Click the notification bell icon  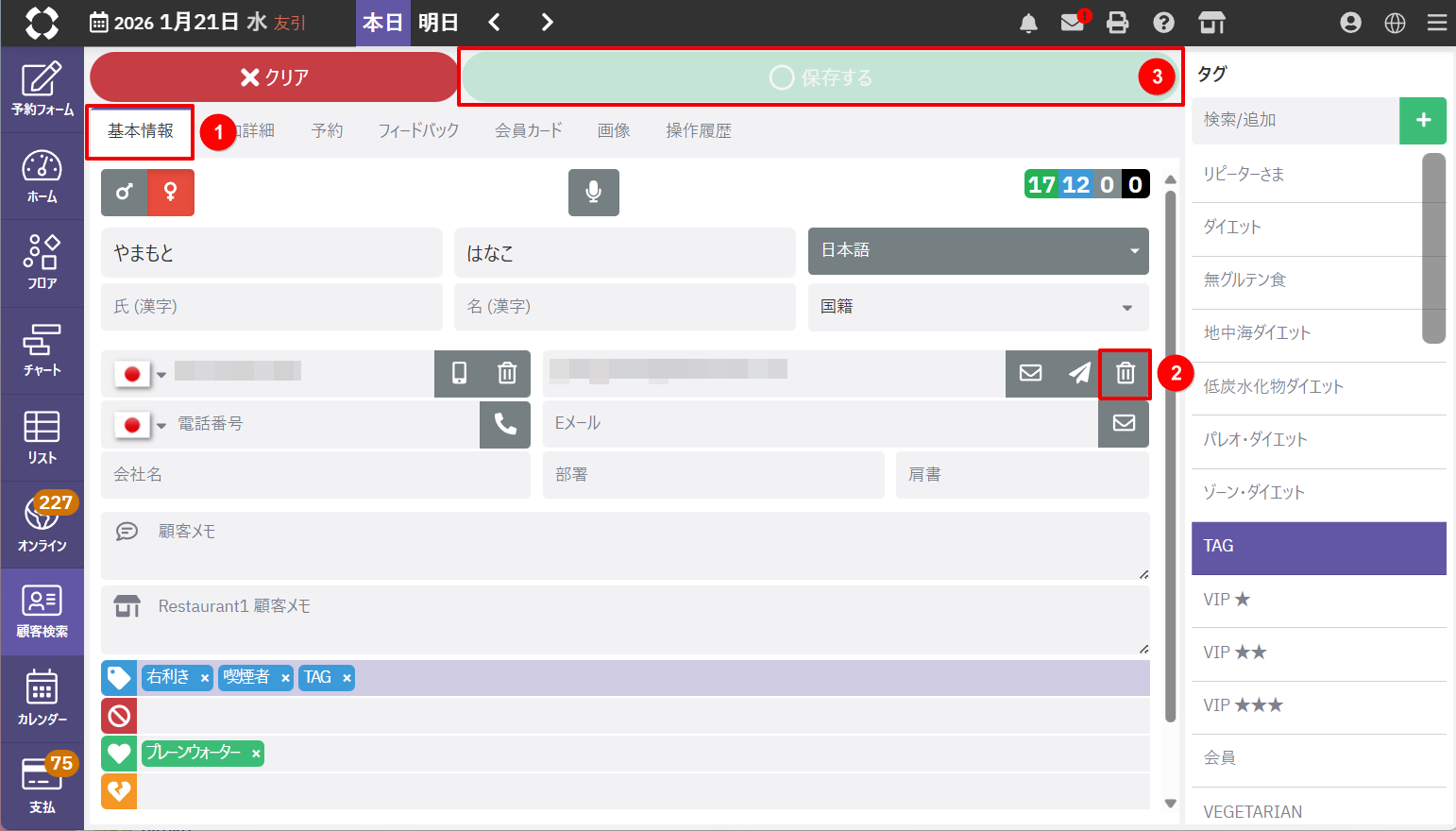coord(1028,23)
